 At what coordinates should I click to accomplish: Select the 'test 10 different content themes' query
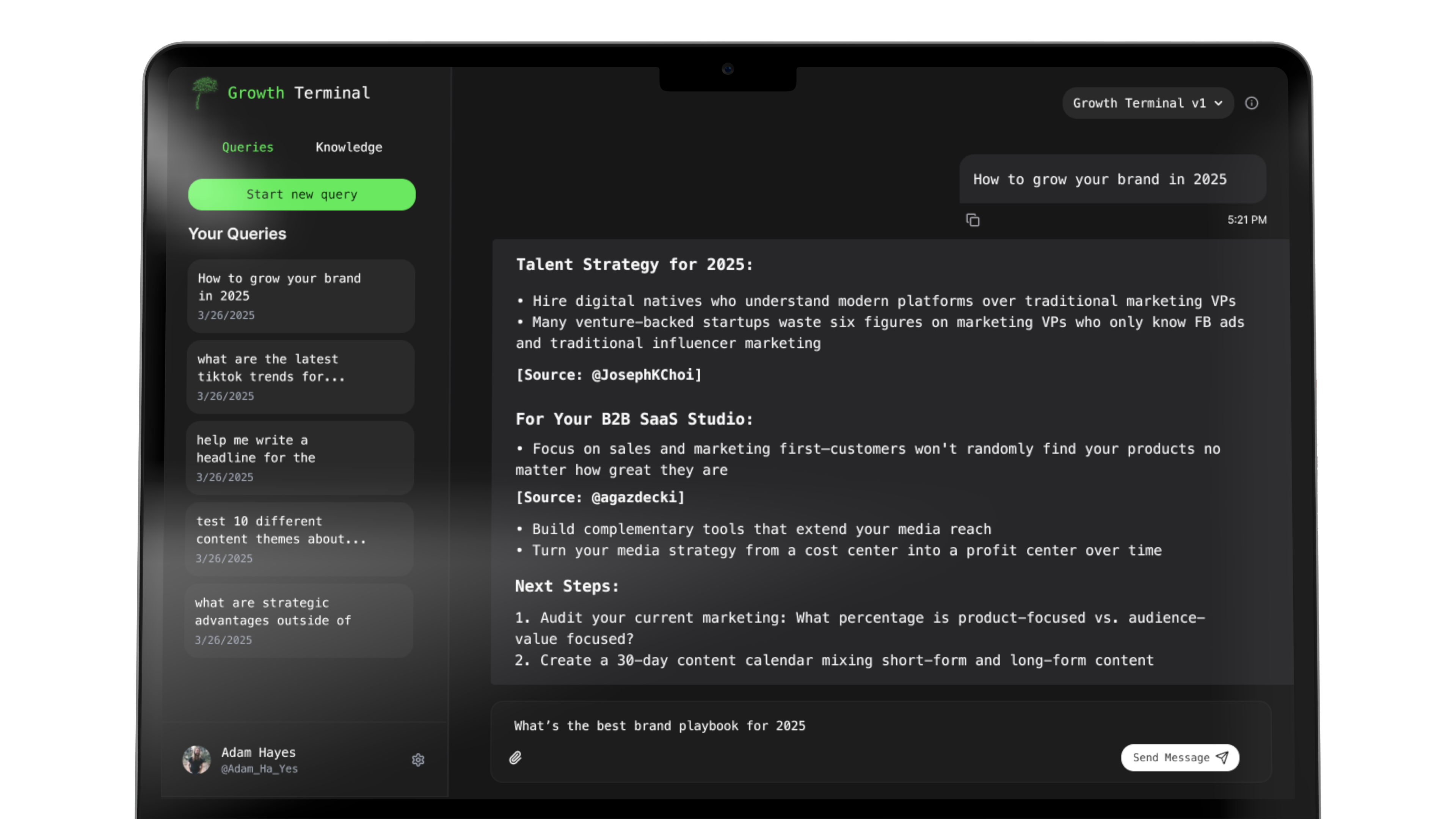click(300, 539)
